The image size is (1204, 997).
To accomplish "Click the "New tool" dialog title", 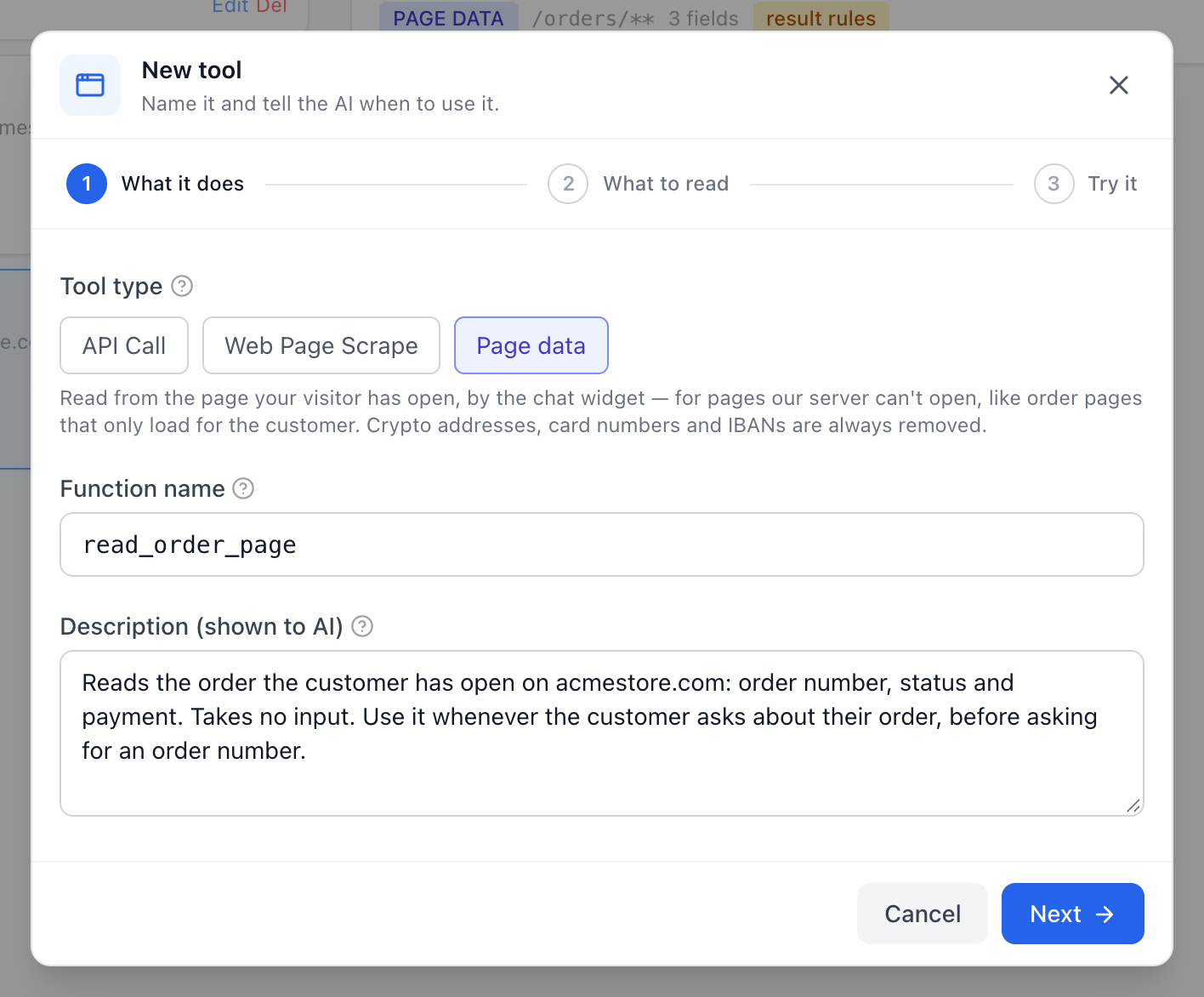I will coord(192,70).
